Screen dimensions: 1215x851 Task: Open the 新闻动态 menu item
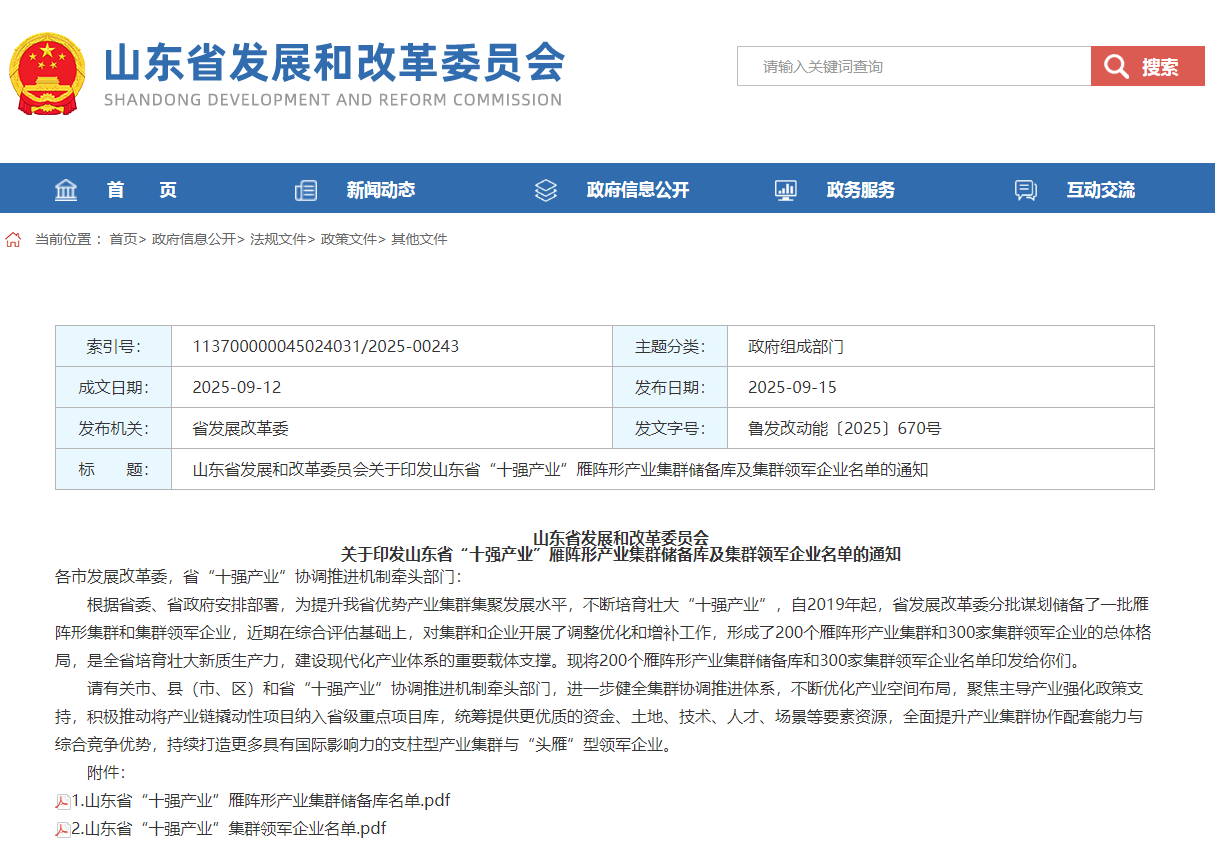[x=380, y=190]
